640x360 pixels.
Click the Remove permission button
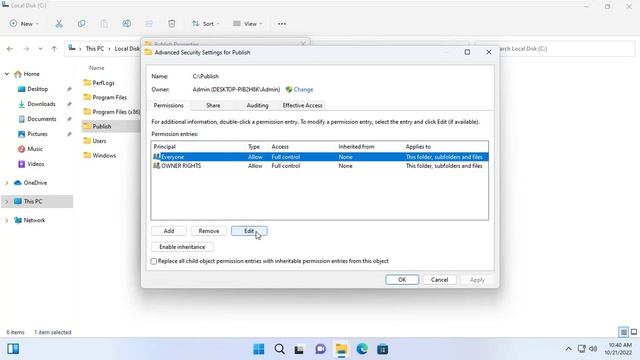(x=209, y=231)
